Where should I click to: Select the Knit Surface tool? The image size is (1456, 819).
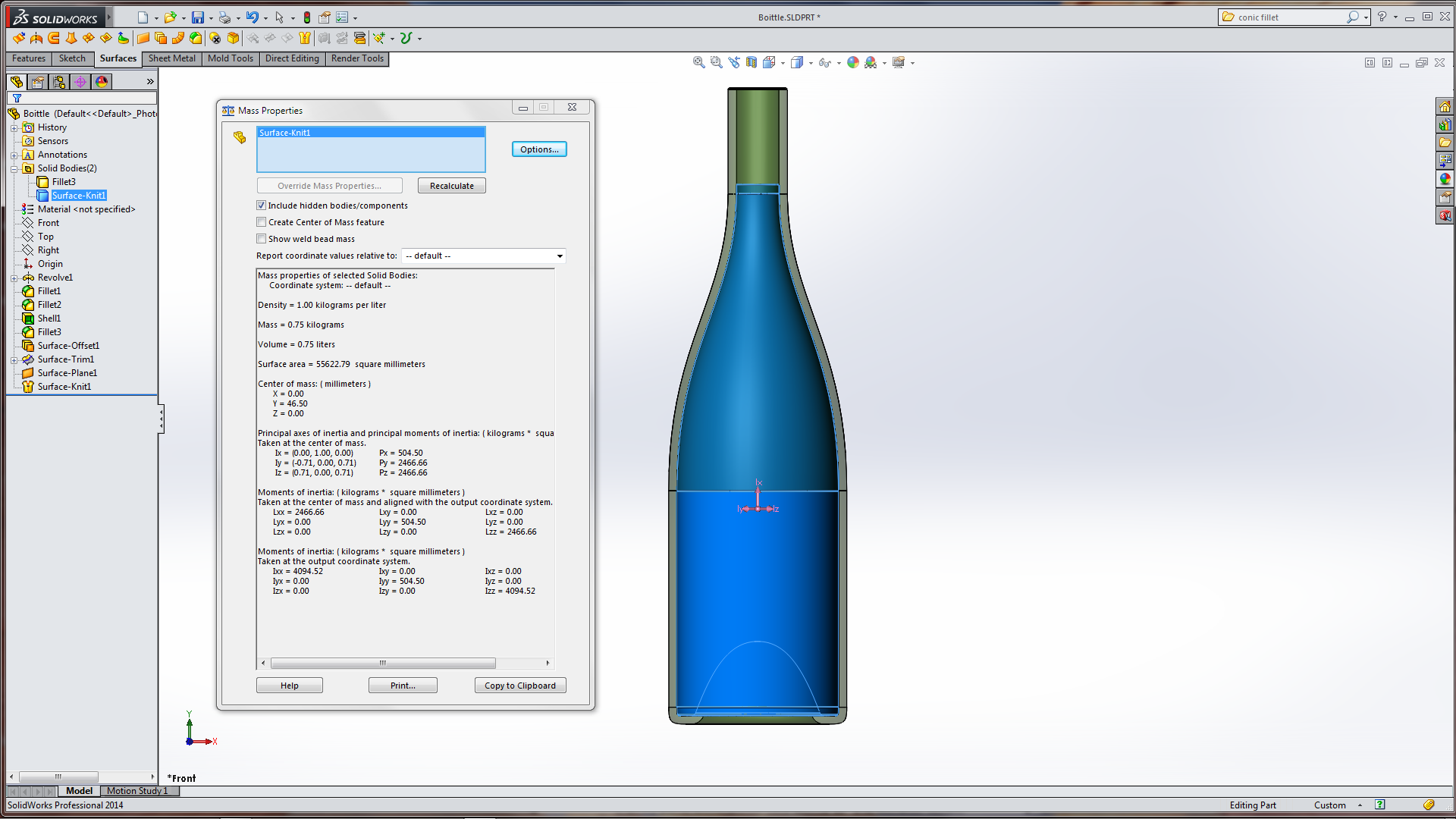[305, 38]
